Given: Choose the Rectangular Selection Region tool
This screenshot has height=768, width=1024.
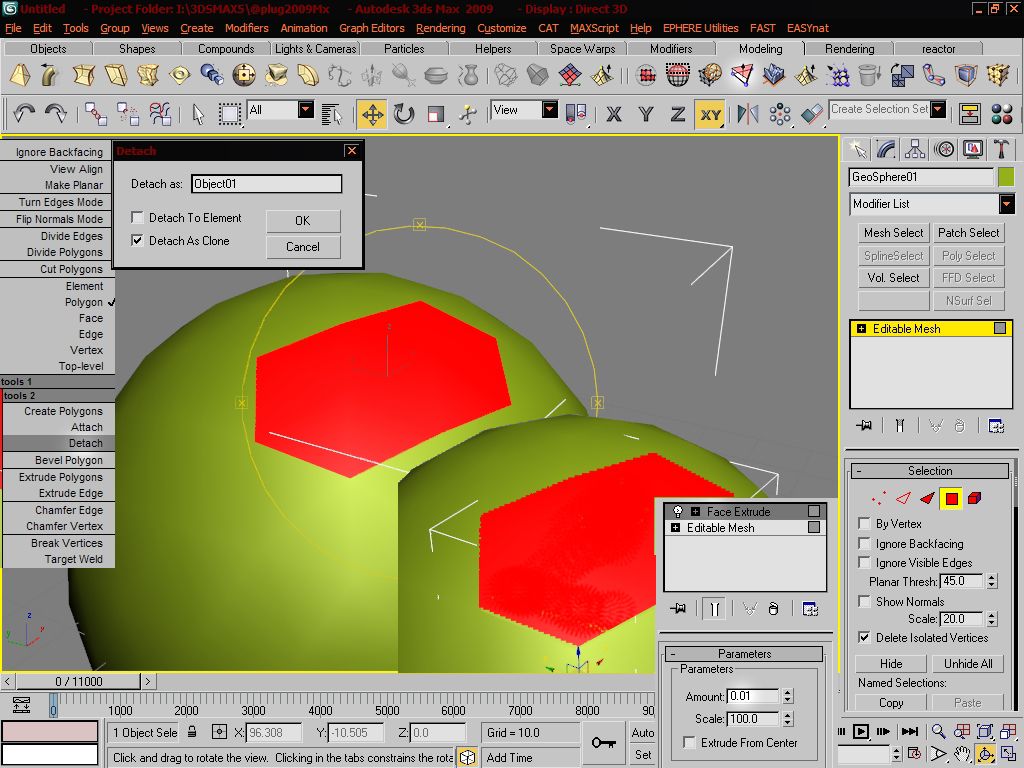Looking at the screenshot, I should [x=229, y=114].
